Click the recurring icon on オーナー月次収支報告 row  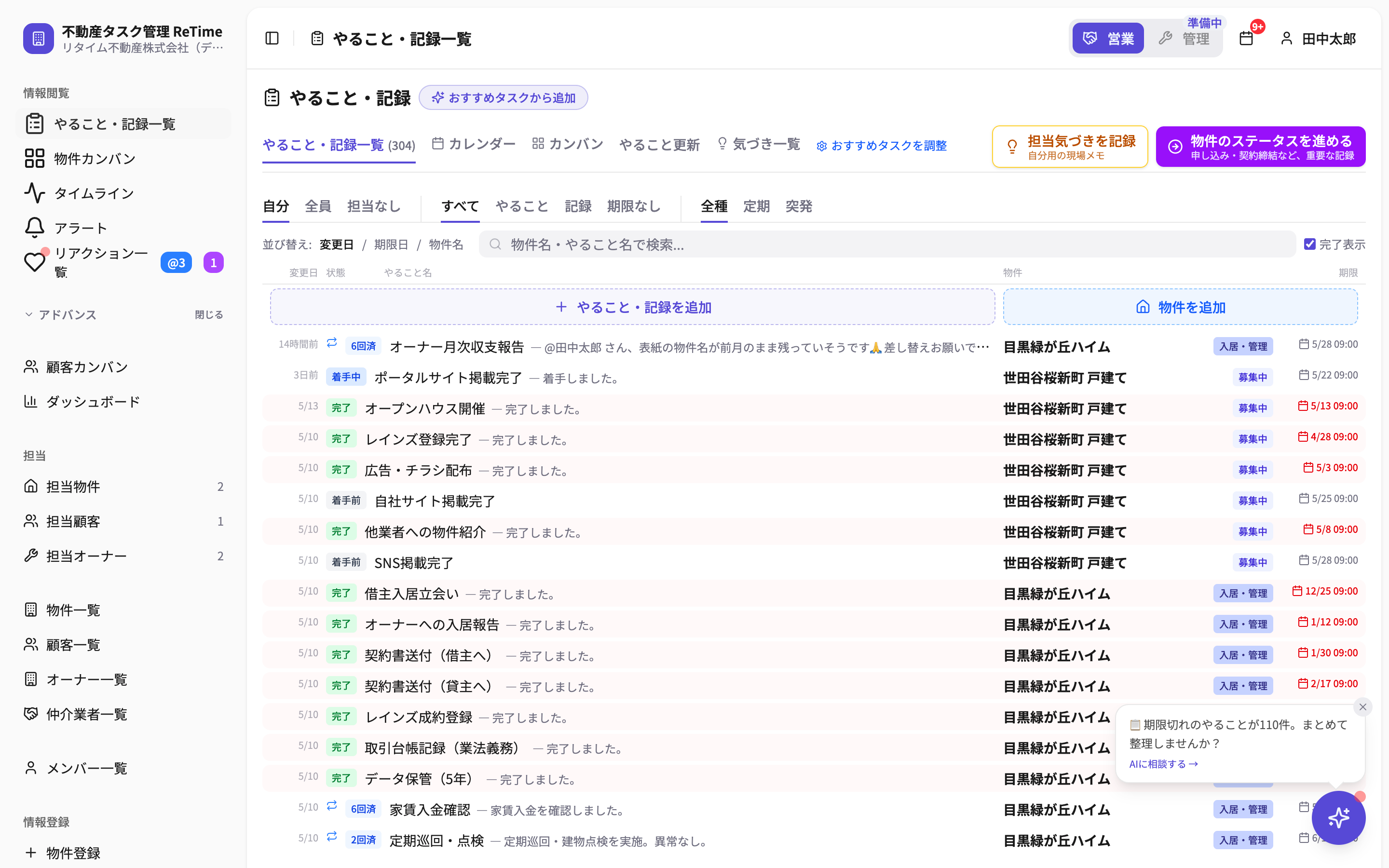[332, 343]
